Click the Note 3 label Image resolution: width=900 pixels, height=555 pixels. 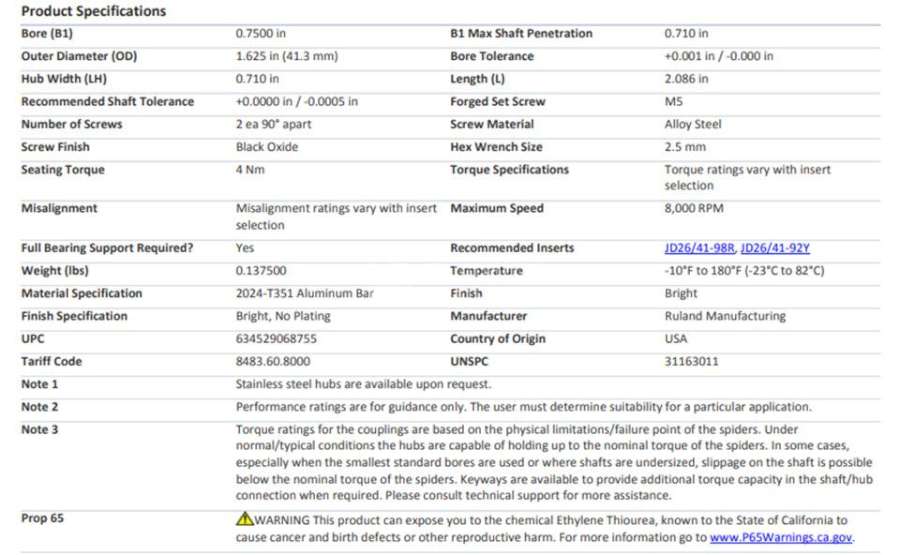point(40,429)
